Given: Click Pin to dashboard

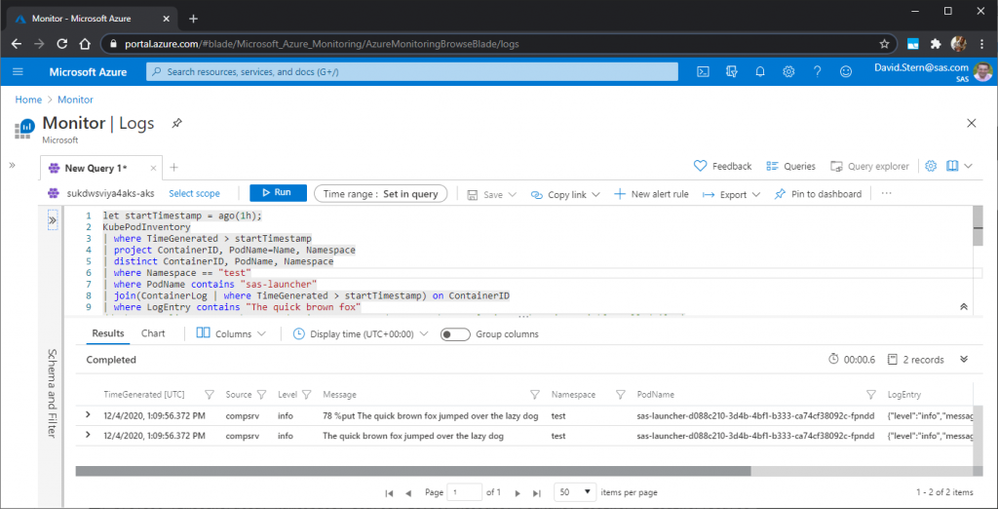Looking at the screenshot, I should [818, 194].
